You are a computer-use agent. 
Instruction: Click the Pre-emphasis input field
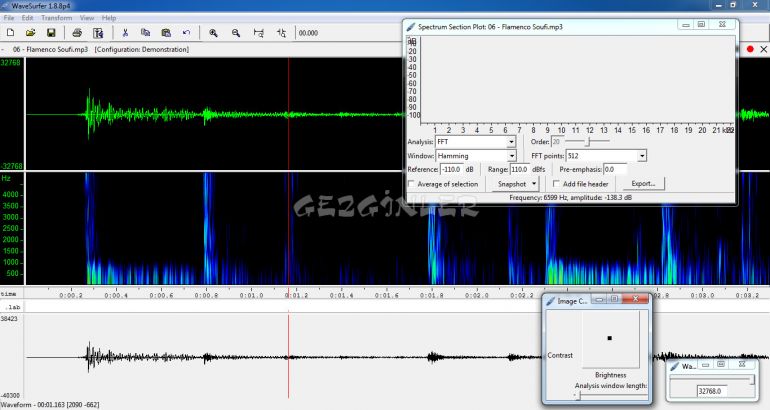click(614, 170)
